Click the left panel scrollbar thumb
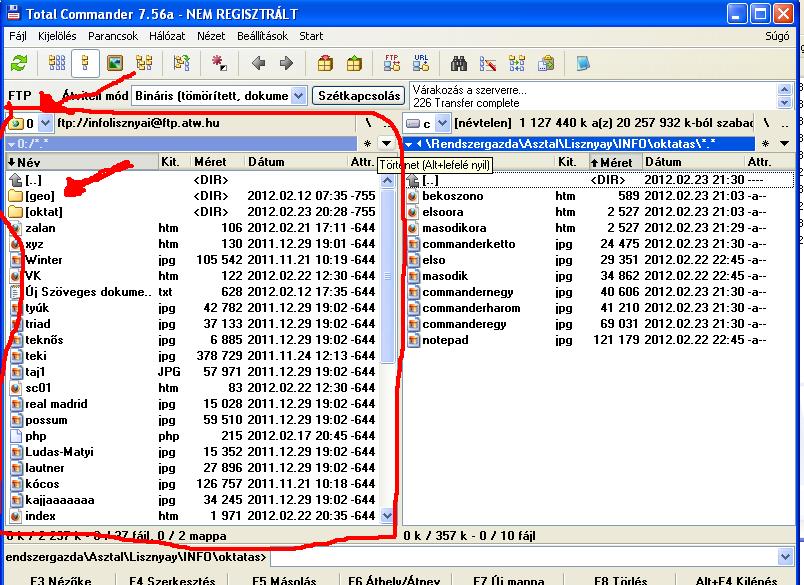 [387, 276]
